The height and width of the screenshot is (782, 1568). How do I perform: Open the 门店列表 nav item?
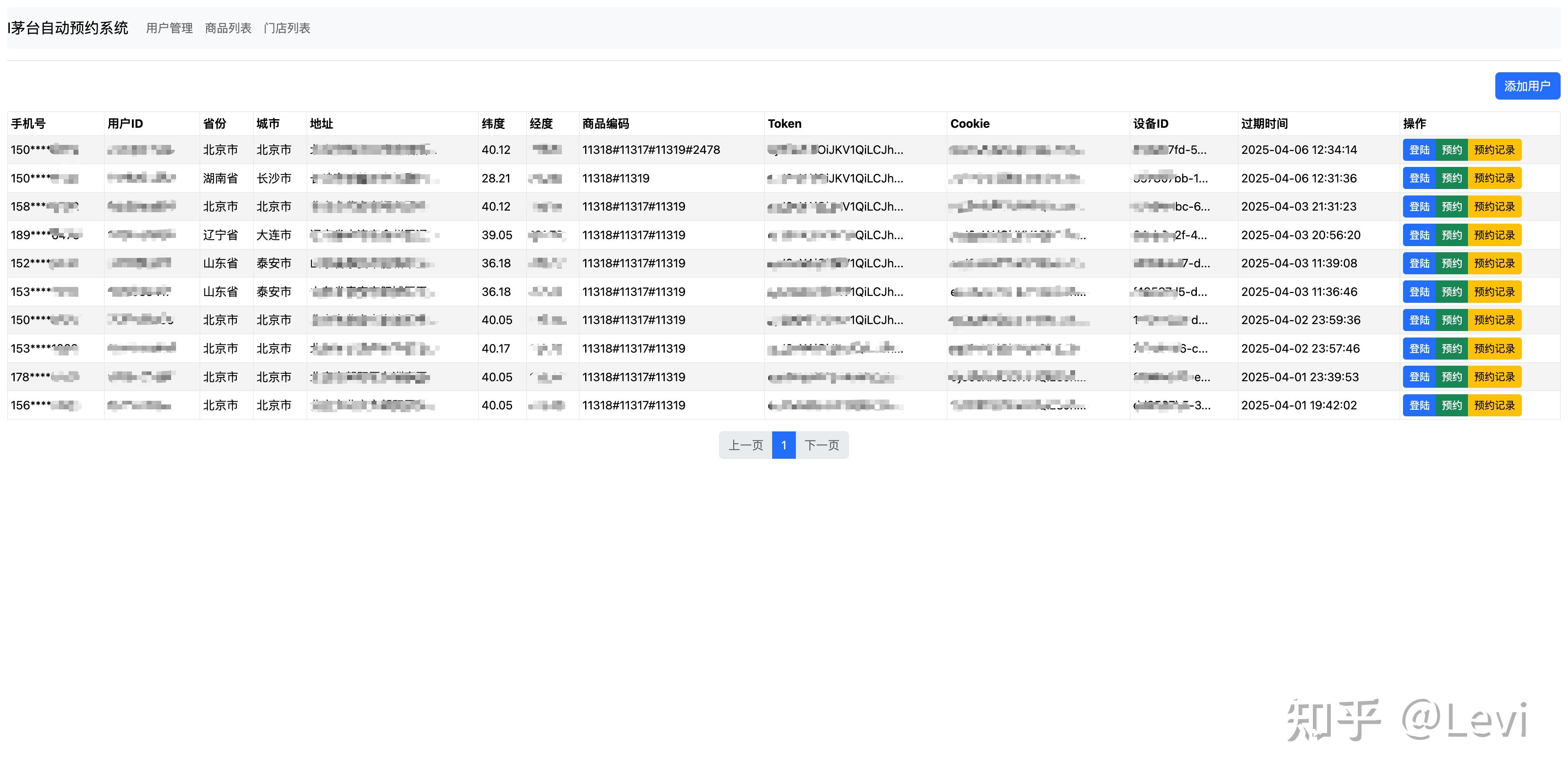[x=287, y=28]
